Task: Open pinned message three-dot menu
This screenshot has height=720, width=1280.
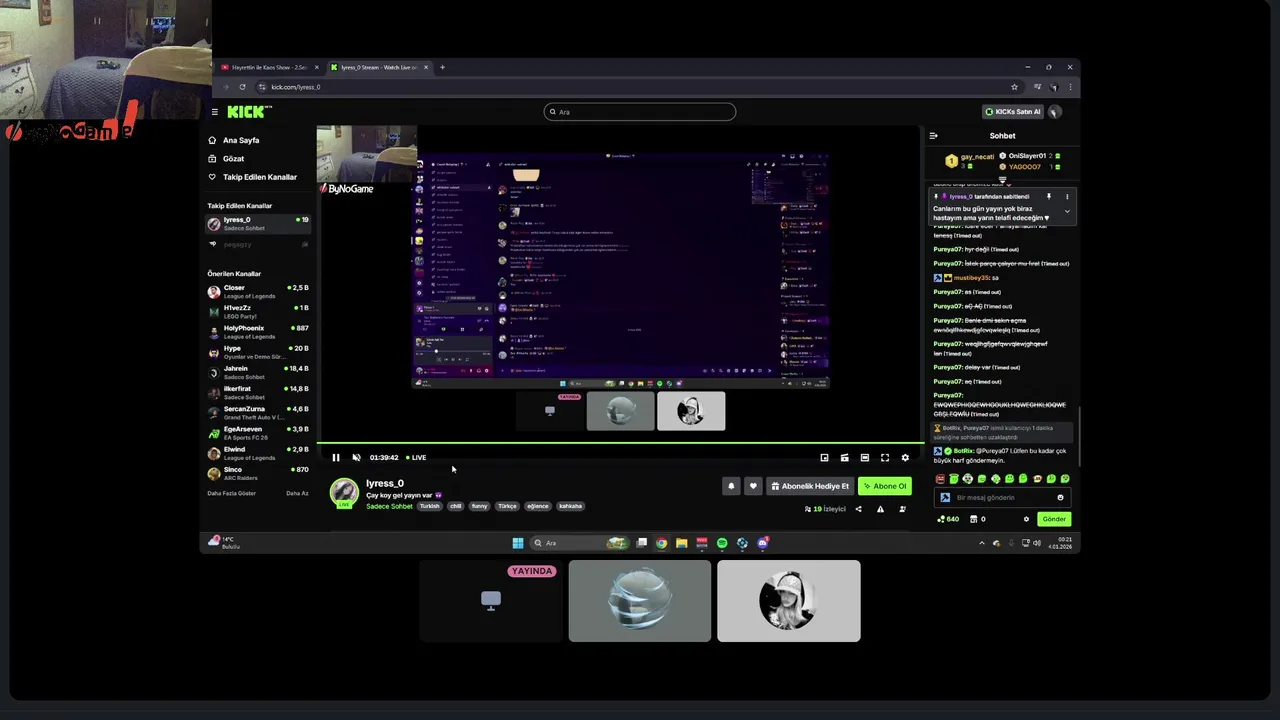Action: click(1067, 197)
